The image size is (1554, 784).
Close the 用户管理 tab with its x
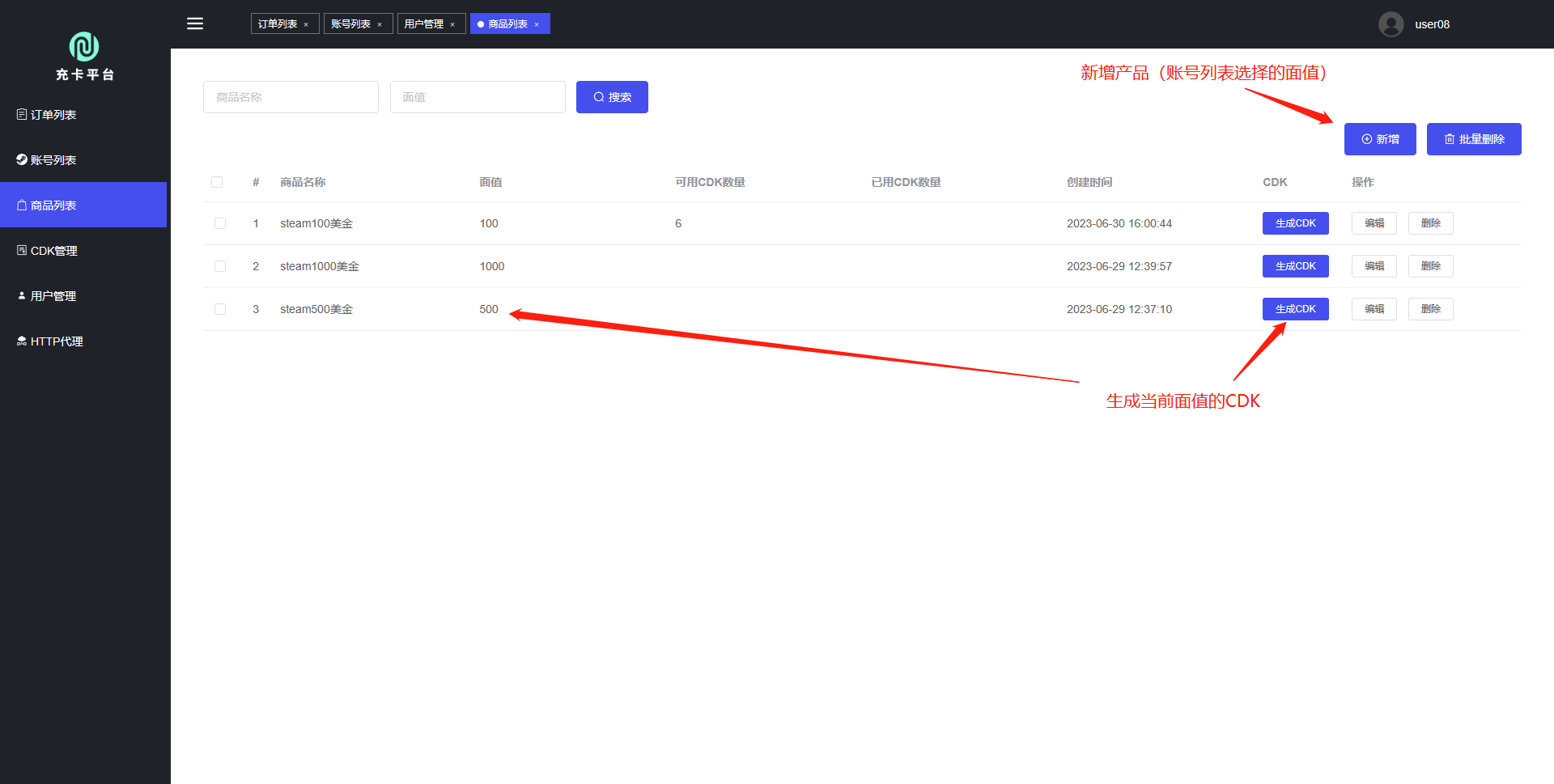pyautogui.click(x=452, y=24)
